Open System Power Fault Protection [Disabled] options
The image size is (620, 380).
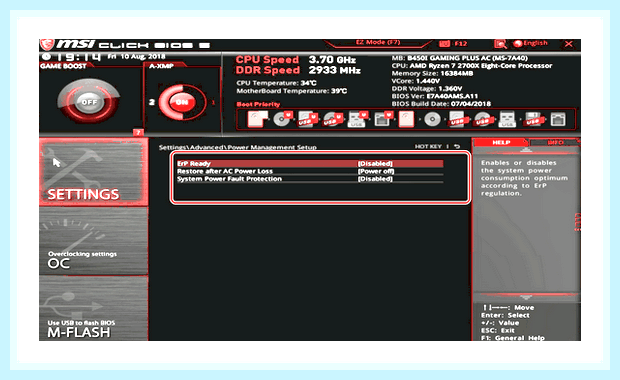[x=375, y=179]
